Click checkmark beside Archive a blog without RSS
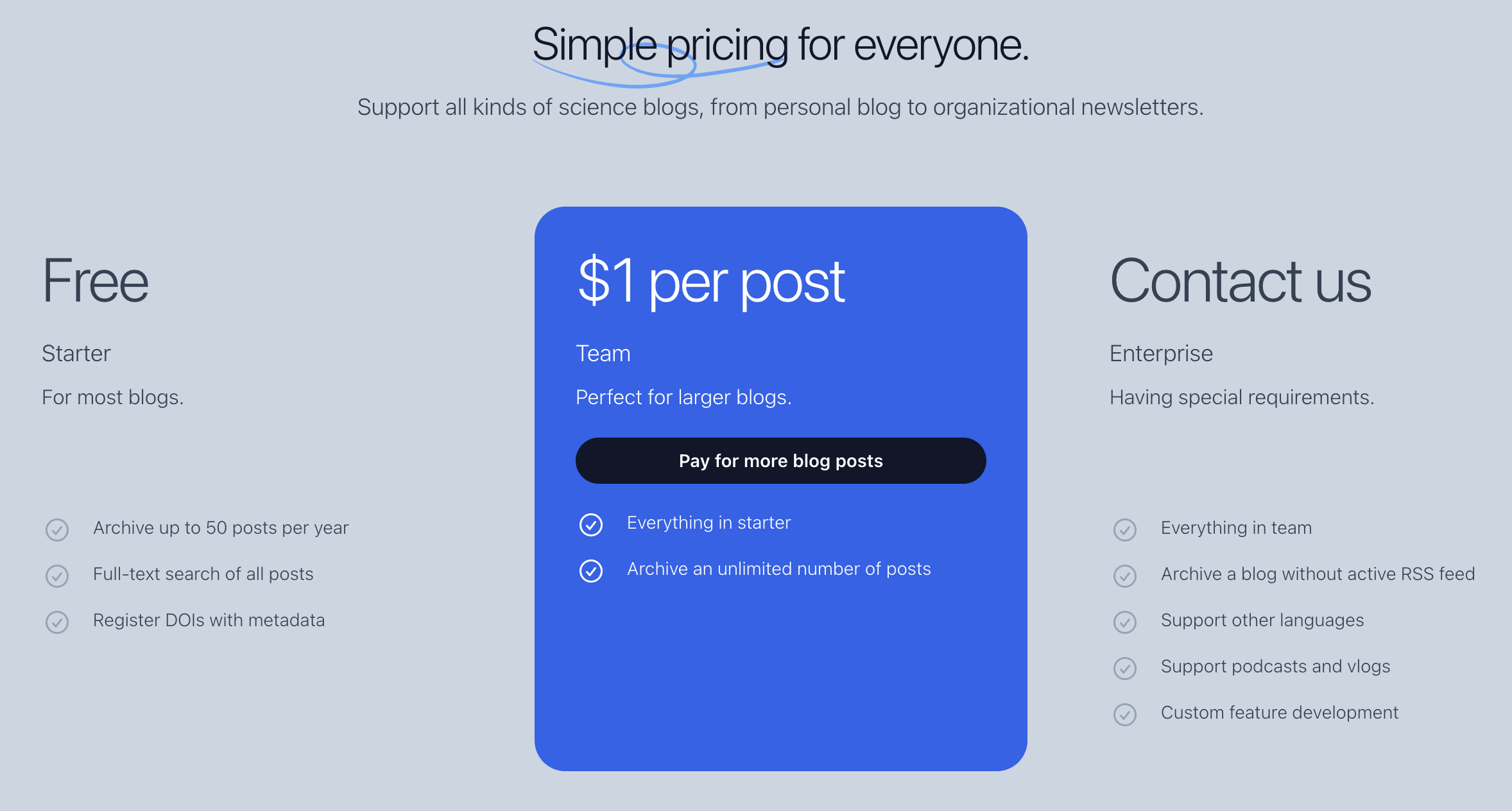The height and width of the screenshot is (811, 1512). 1125,576
